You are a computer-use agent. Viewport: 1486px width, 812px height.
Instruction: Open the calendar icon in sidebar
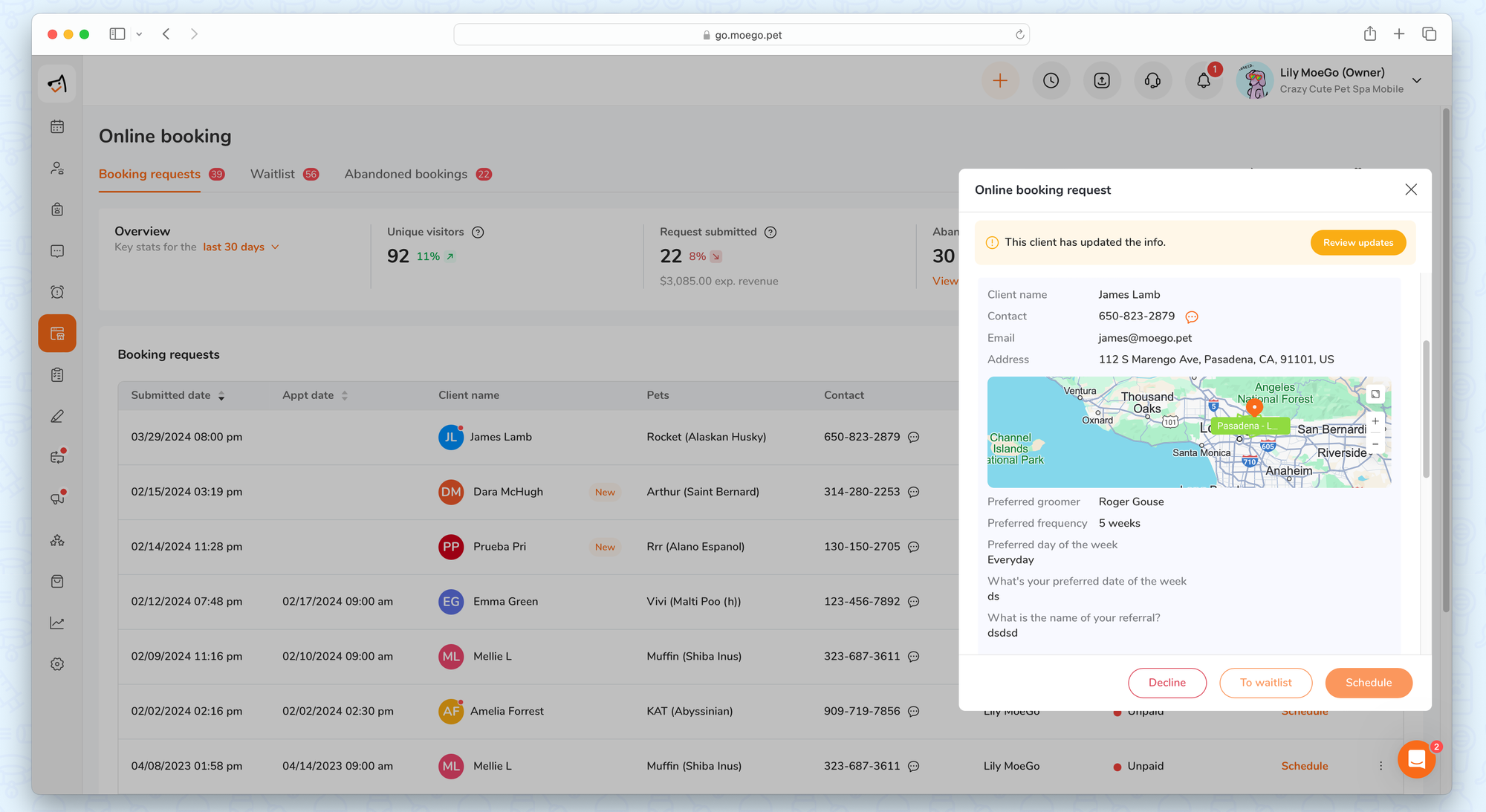coord(57,127)
